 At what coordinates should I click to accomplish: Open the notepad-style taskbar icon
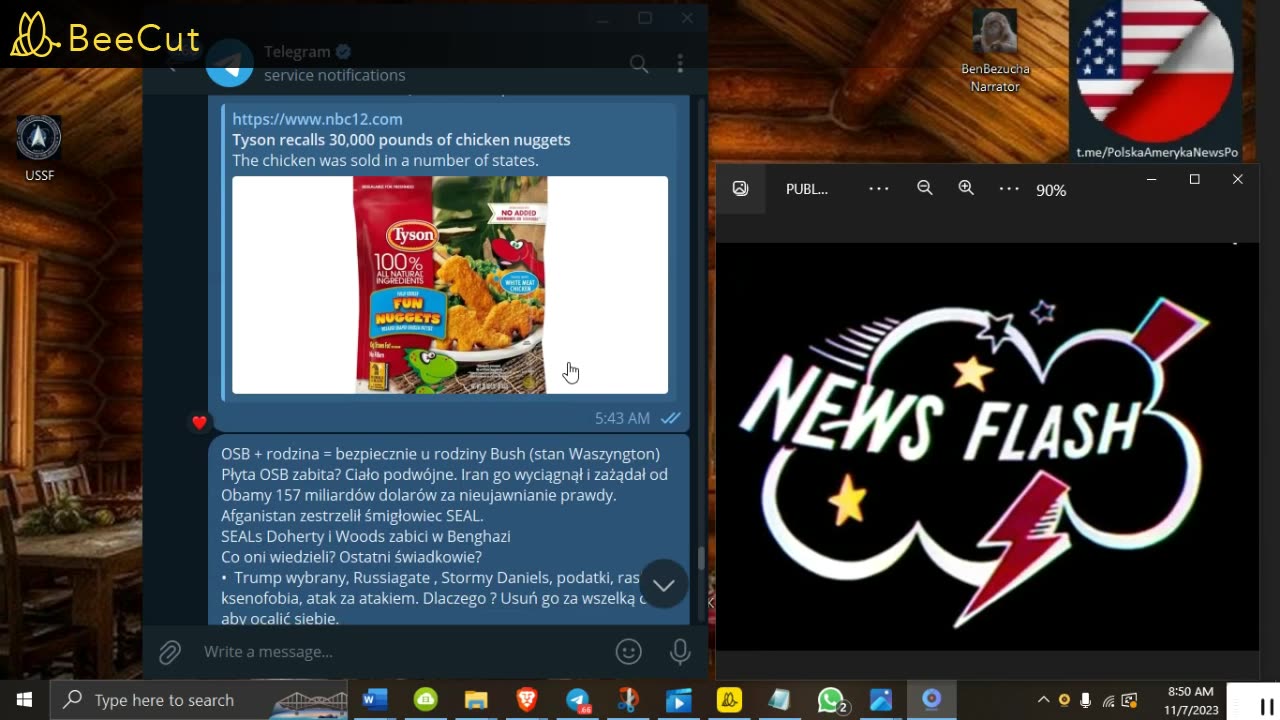(x=780, y=700)
